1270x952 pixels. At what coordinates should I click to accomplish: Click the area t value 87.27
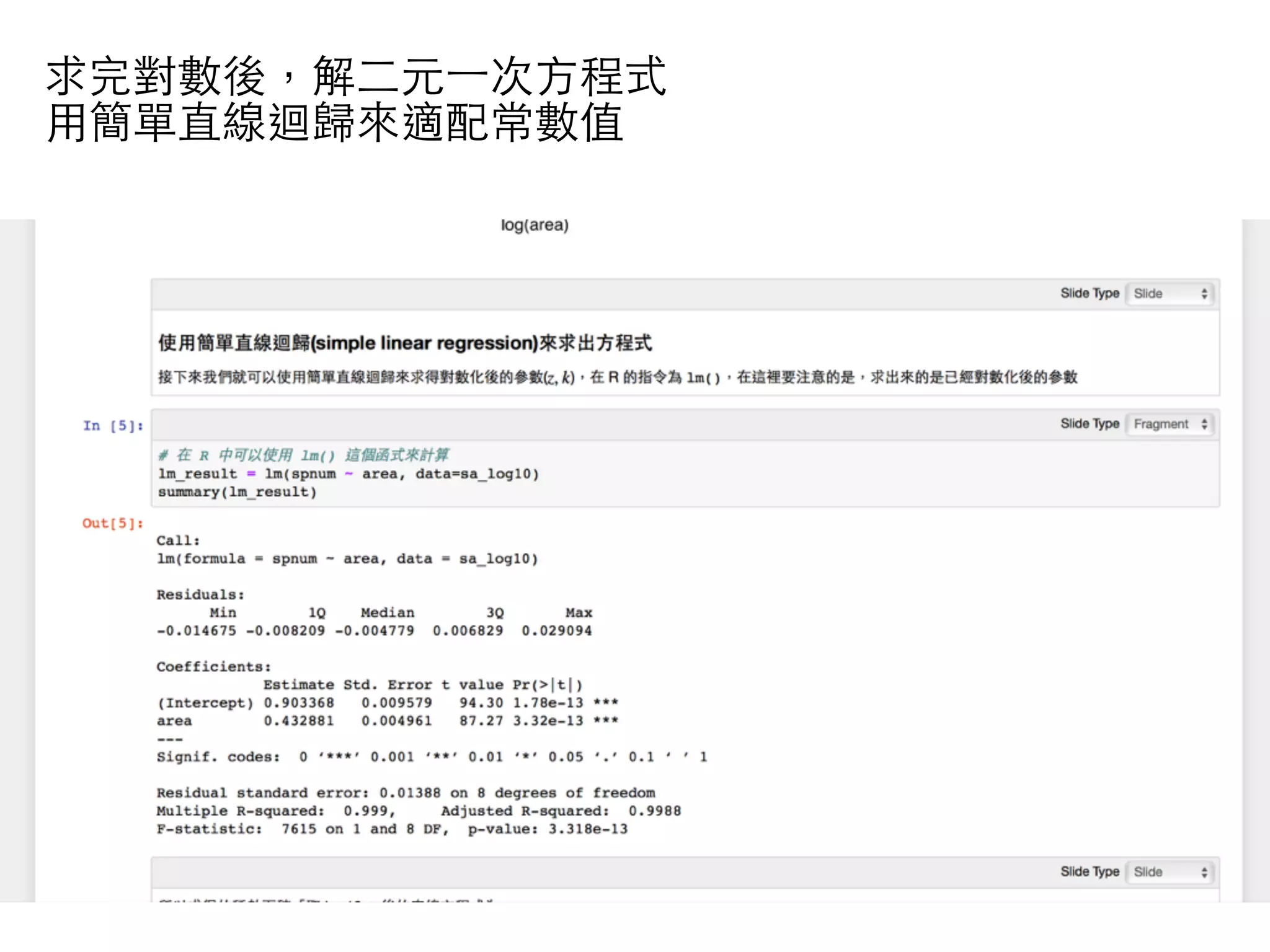[x=481, y=721]
